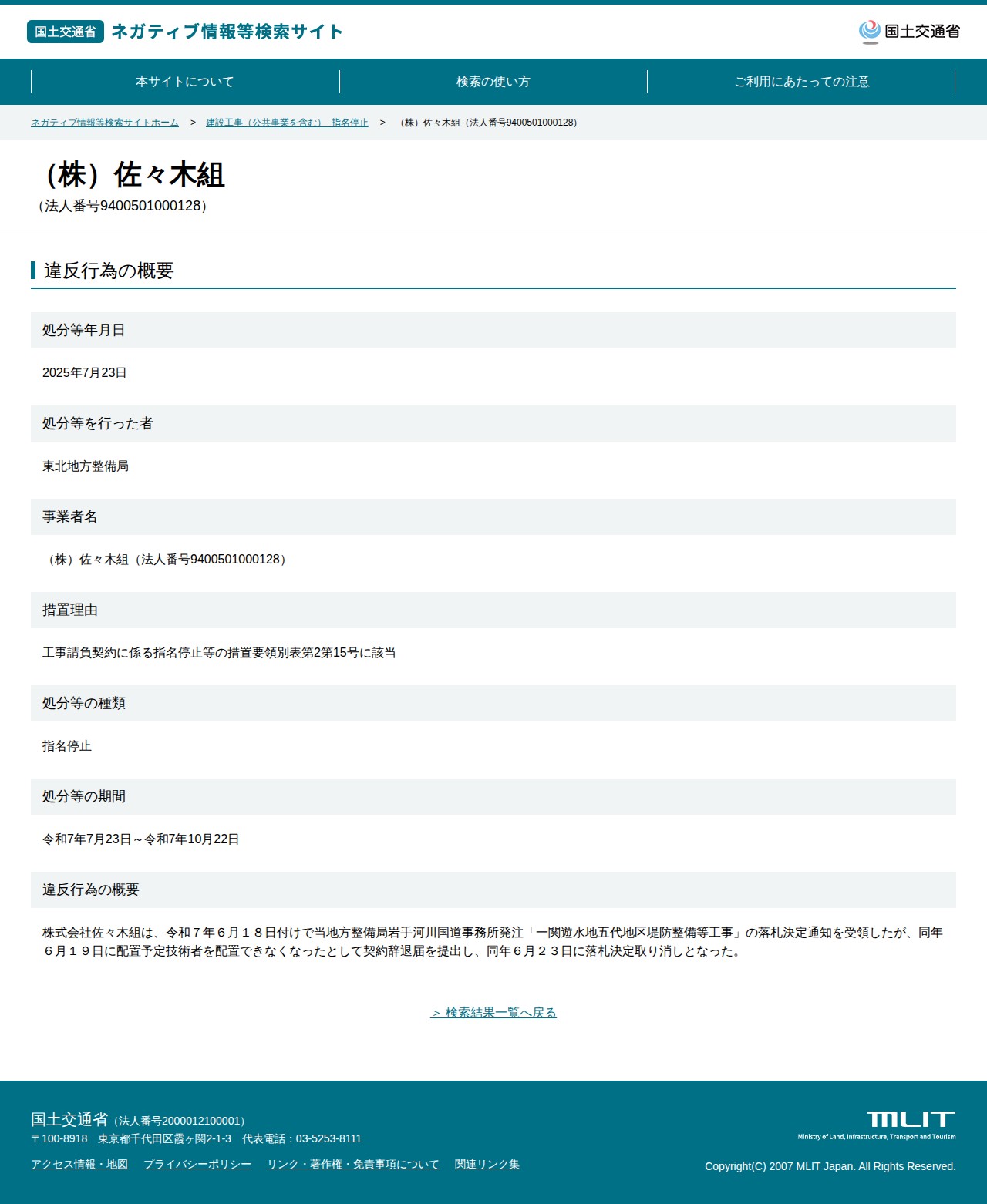The height and width of the screenshot is (1204, 987).
Task: Click the period 令和7年7月23日～令和7年10月22日
Action: pos(141,839)
